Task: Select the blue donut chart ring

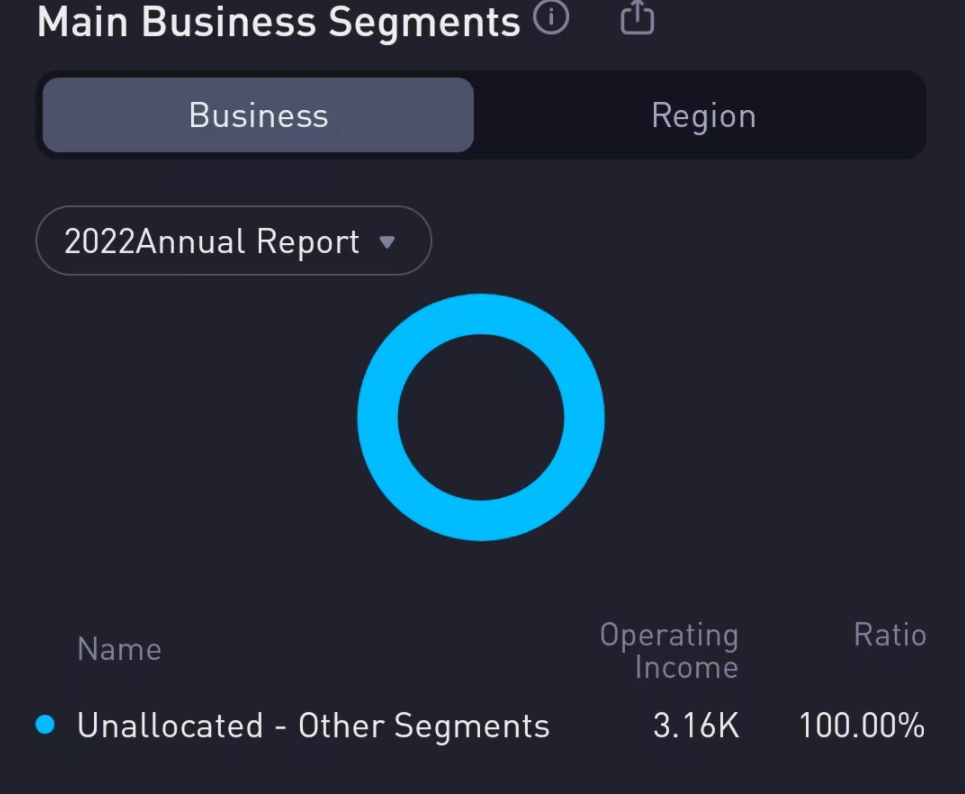Action: pos(378,417)
